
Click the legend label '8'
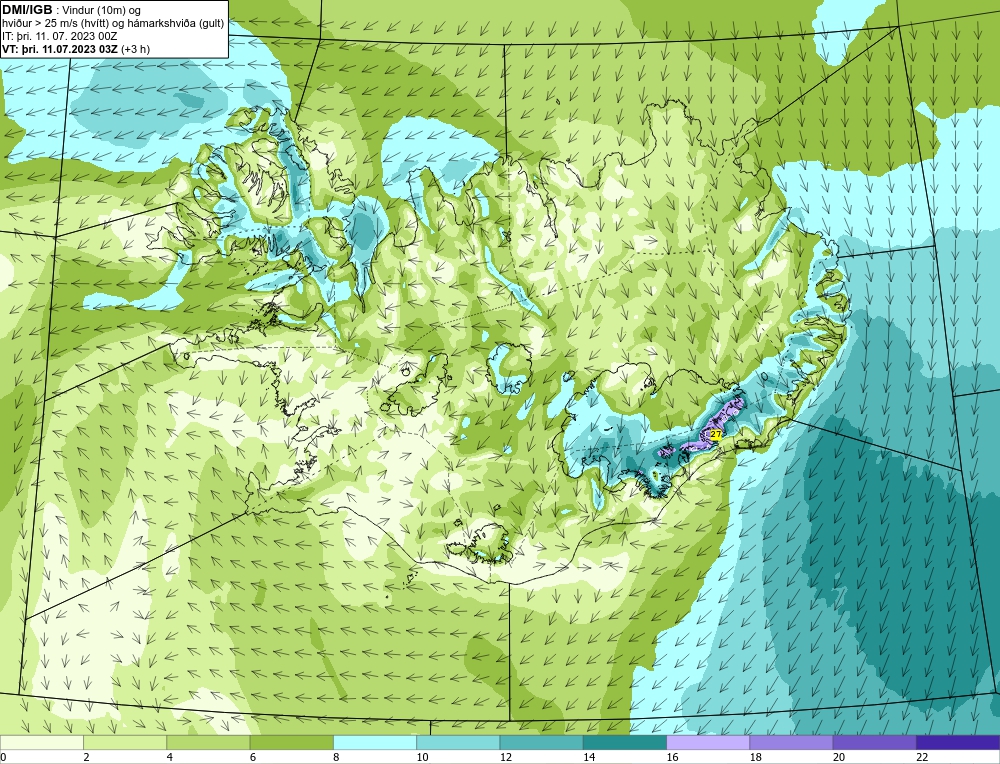tap(336, 758)
